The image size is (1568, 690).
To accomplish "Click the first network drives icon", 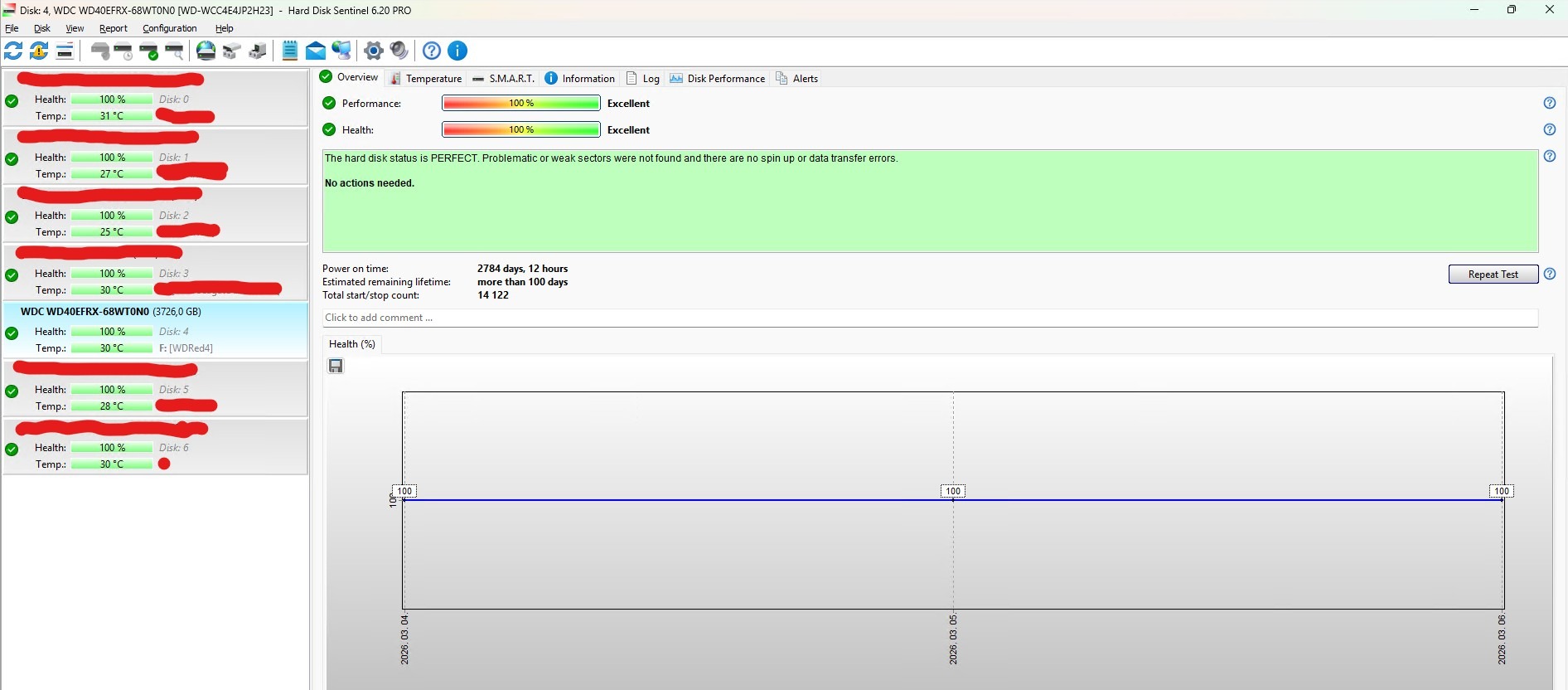I will (x=232, y=51).
